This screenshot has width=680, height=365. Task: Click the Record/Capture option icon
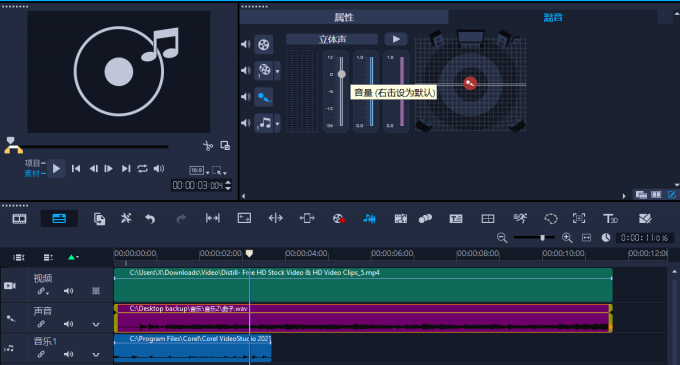click(x=338, y=219)
